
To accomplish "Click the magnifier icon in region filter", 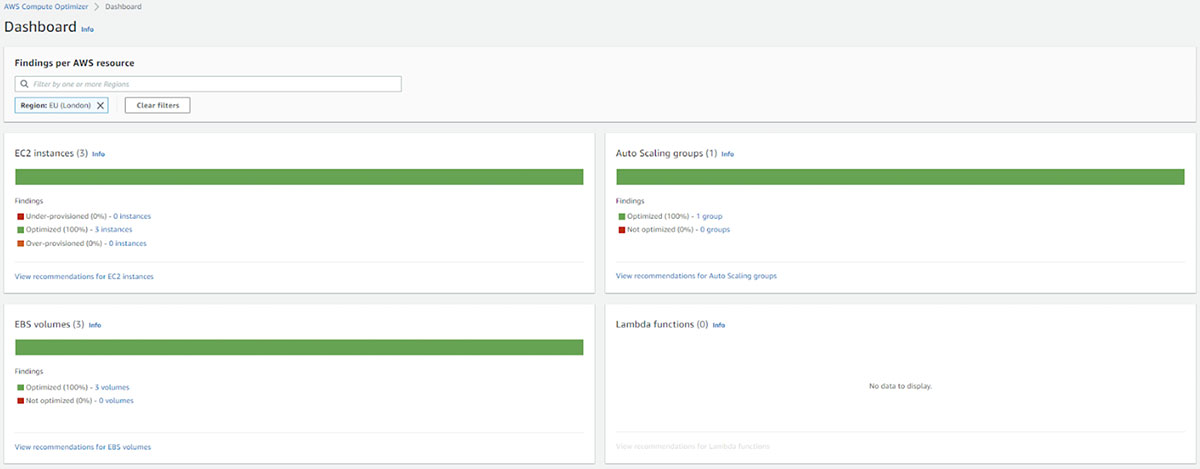I will click(24, 84).
